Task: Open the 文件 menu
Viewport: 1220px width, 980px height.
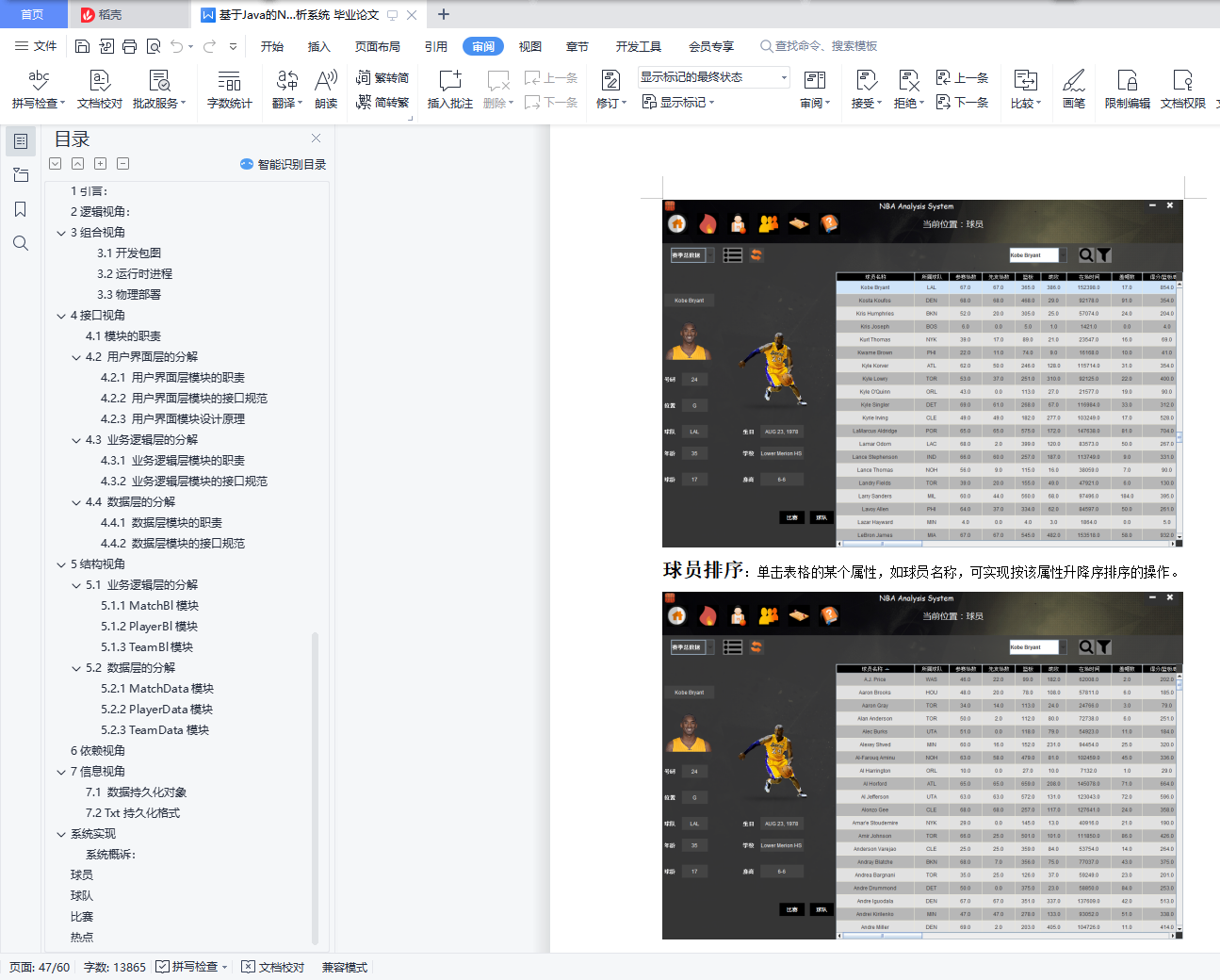Action: pyautogui.click(x=37, y=46)
